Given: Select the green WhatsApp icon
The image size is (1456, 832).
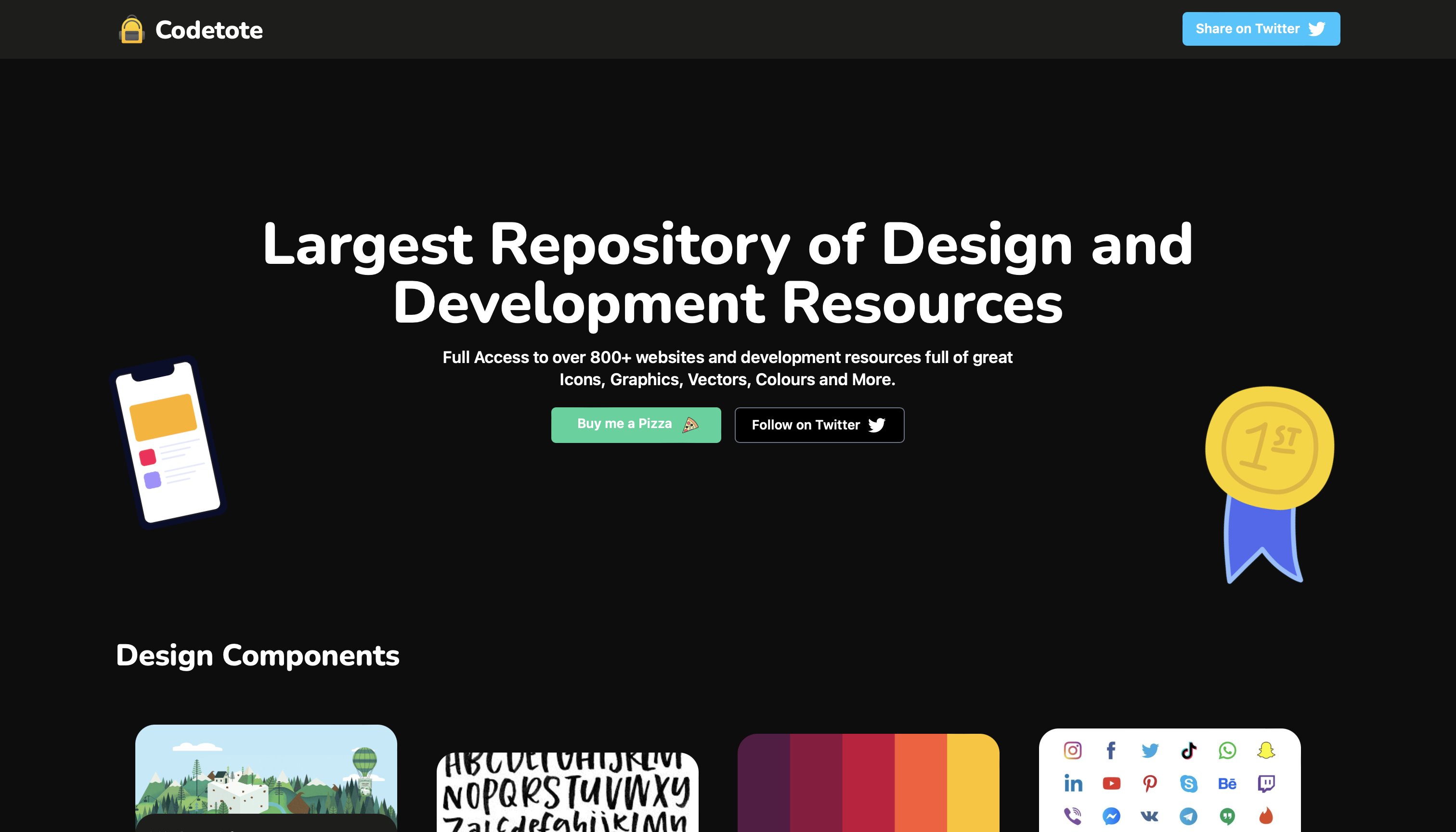Looking at the screenshot, I should click(1227, 750).
